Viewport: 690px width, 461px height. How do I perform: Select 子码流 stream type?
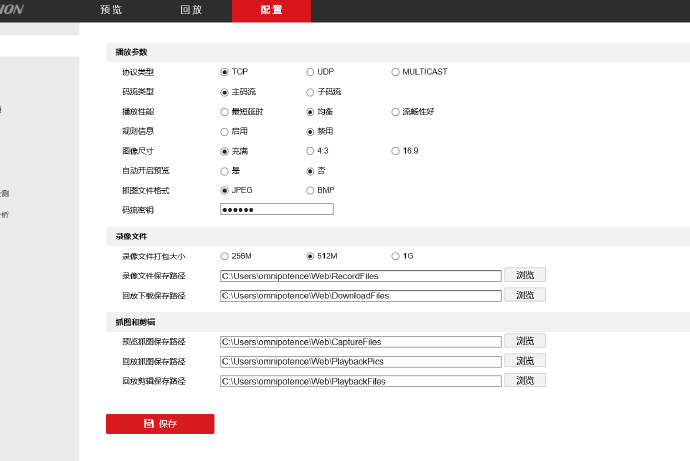point(310,92)
